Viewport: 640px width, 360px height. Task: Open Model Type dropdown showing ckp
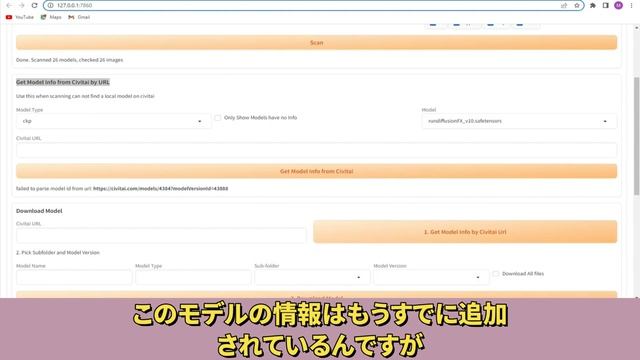point(113,121)
